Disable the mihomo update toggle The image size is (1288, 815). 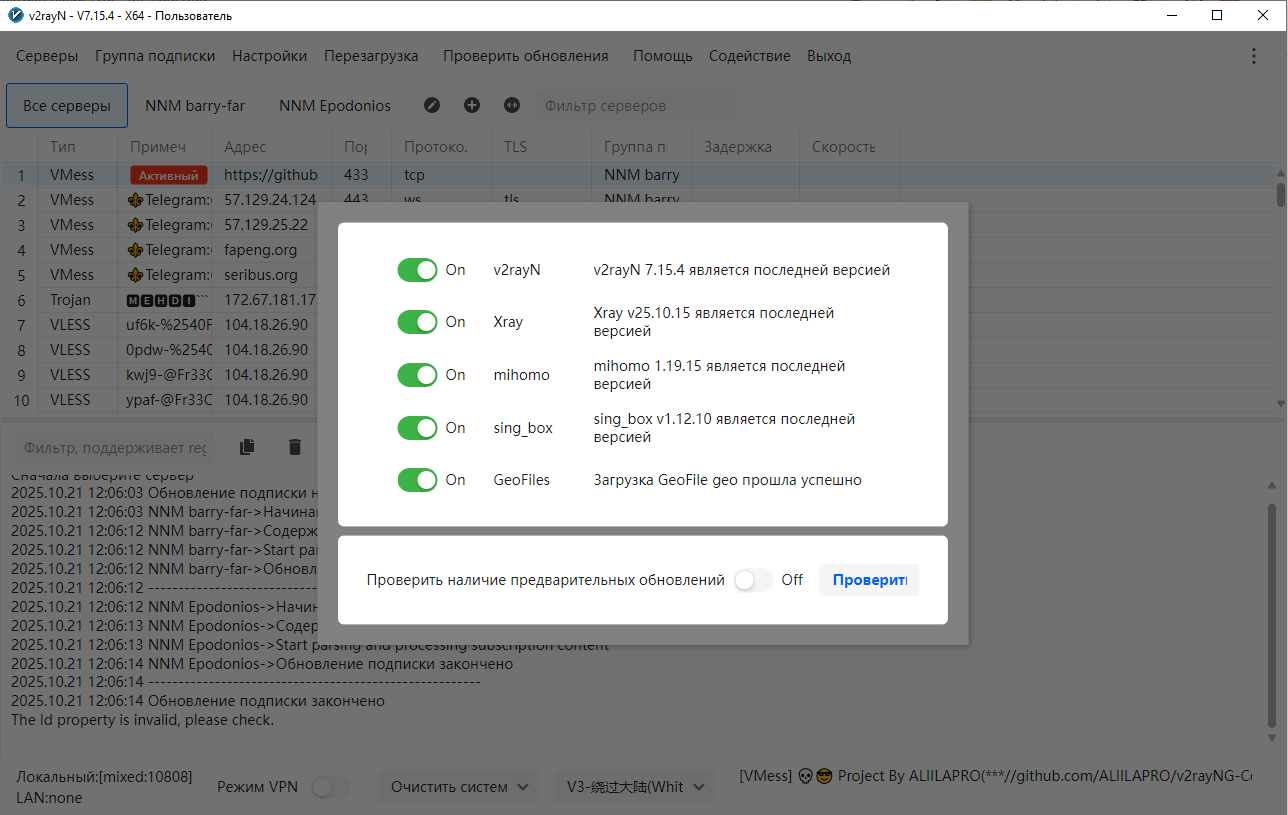pyautogui.click(x=417, y=375)
